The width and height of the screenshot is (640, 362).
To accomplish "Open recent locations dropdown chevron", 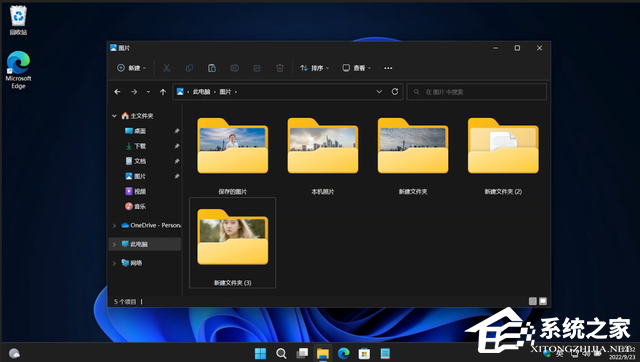I will click(x=148, y=92).
